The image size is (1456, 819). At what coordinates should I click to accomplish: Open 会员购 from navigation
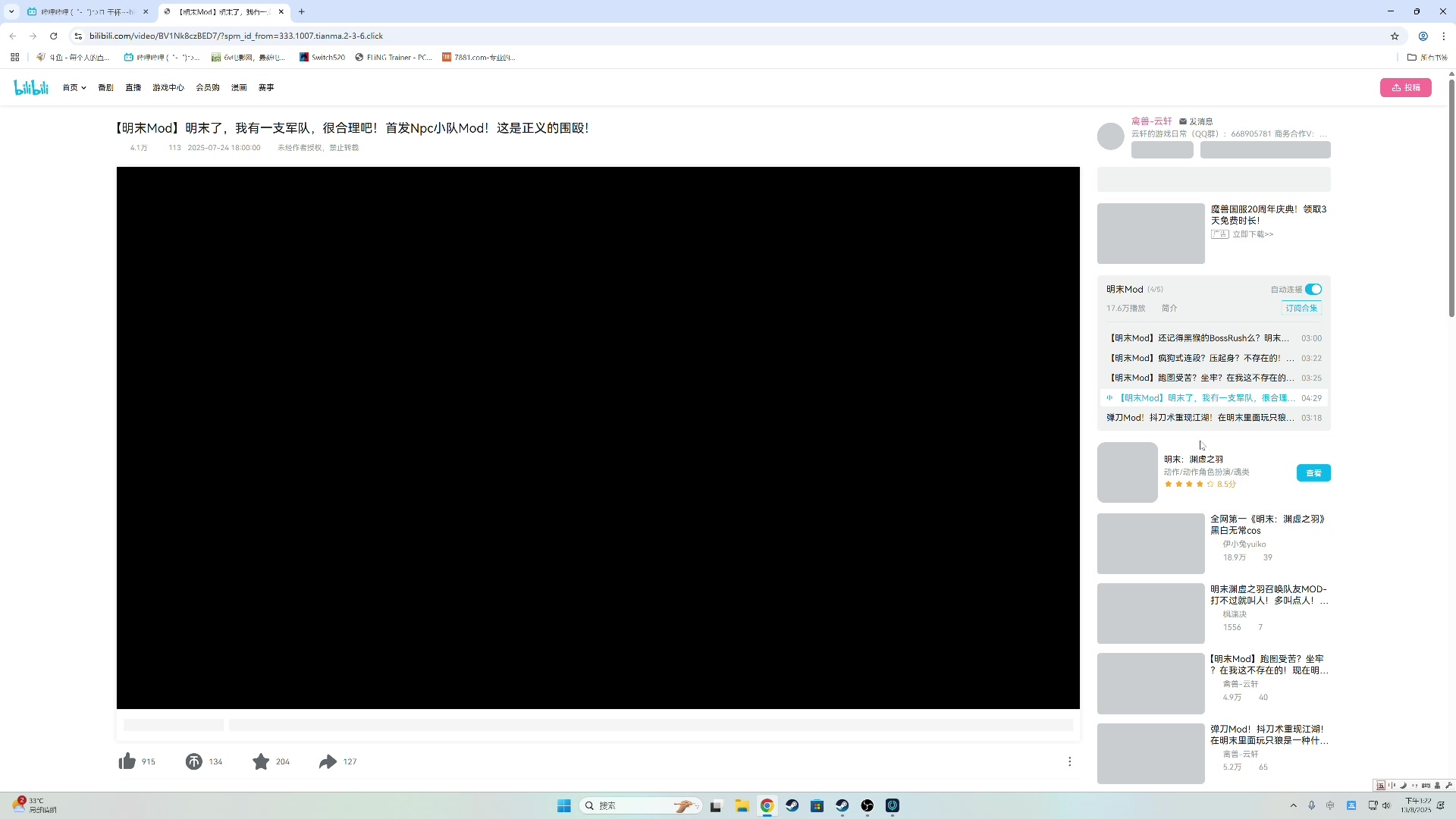(208, 88)
